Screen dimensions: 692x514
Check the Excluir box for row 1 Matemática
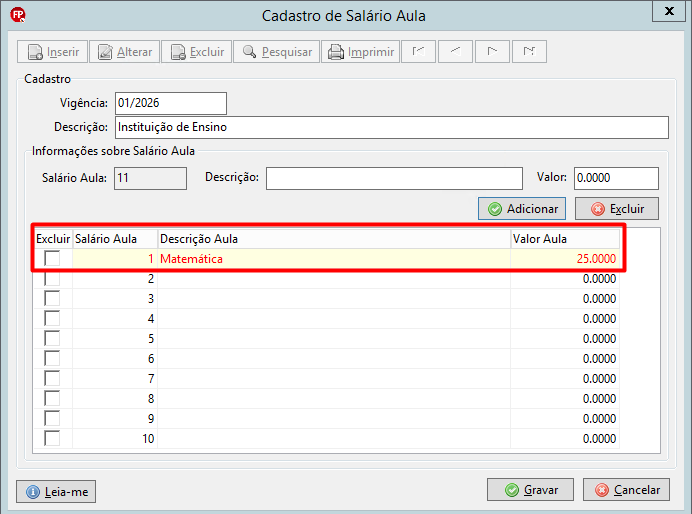tap(52, 258)
